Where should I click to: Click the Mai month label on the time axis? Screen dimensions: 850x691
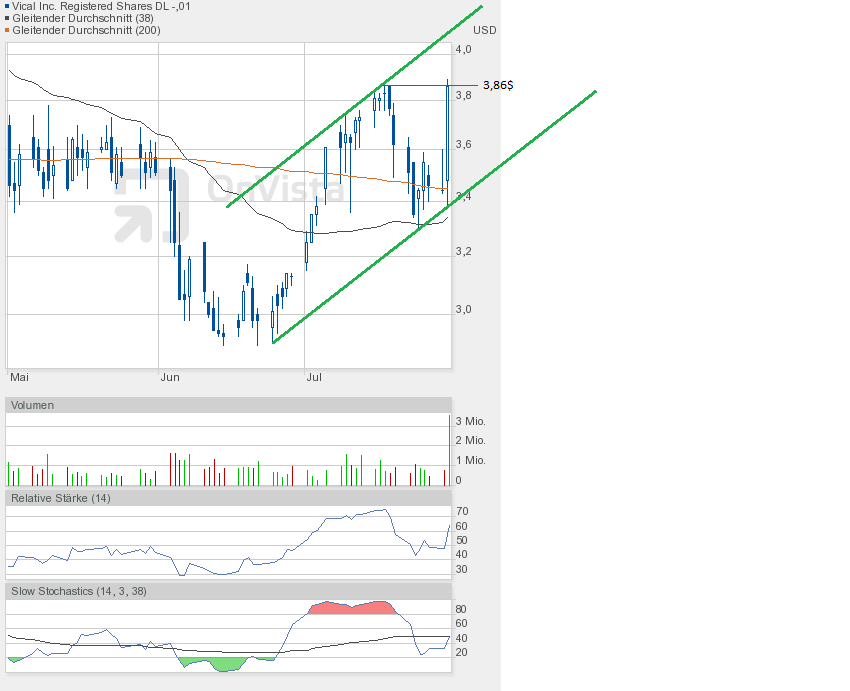[20, 377]
